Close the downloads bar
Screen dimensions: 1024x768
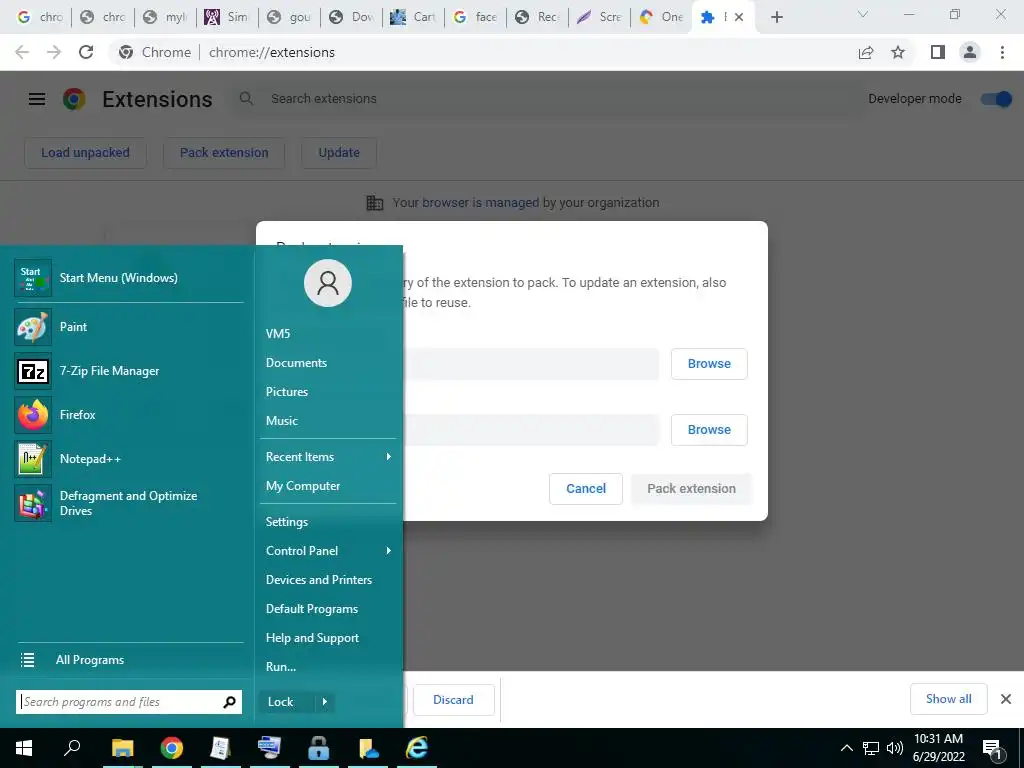pos(1006,699)
